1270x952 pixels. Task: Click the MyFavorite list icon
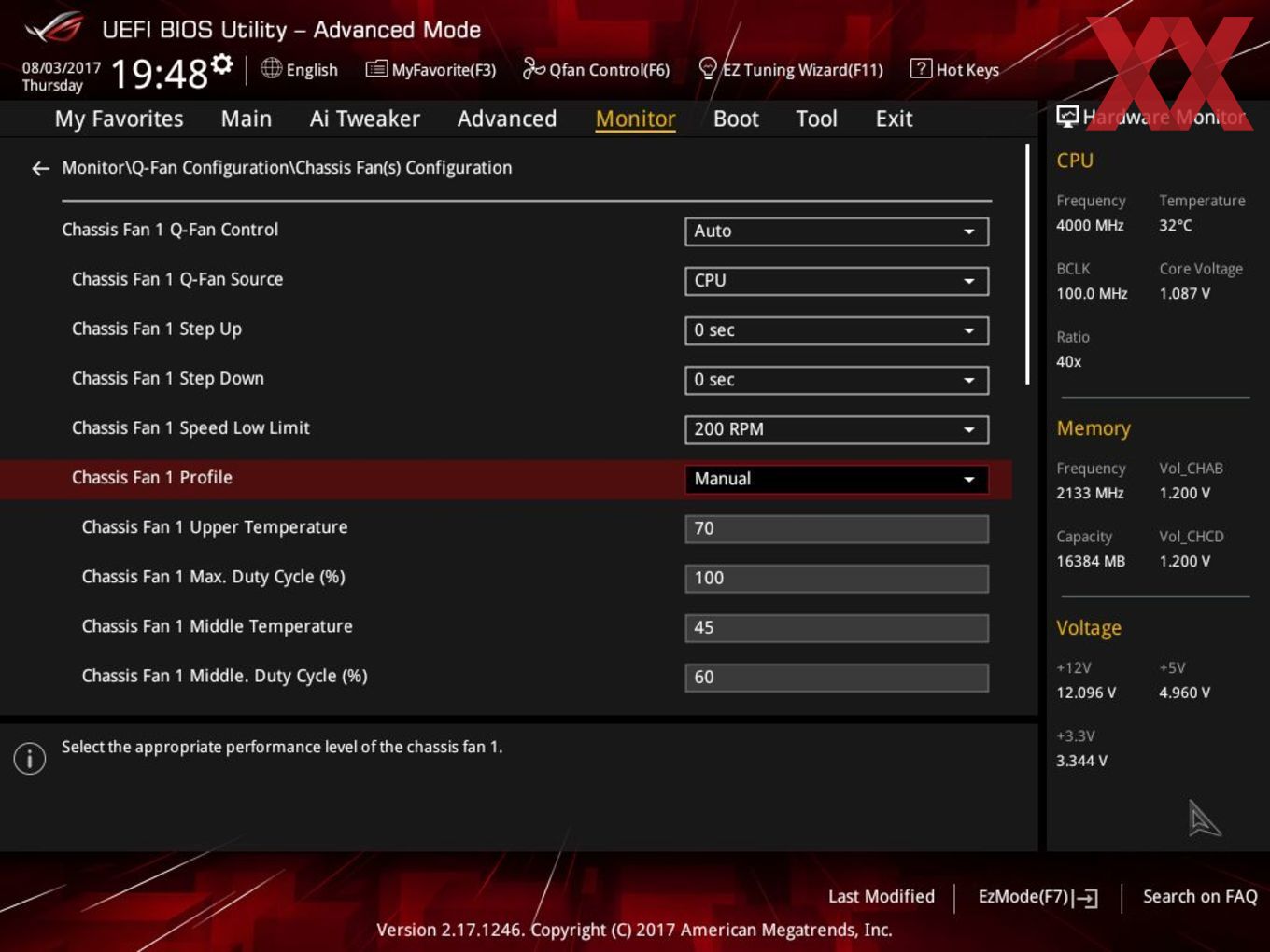coord(376,69)
